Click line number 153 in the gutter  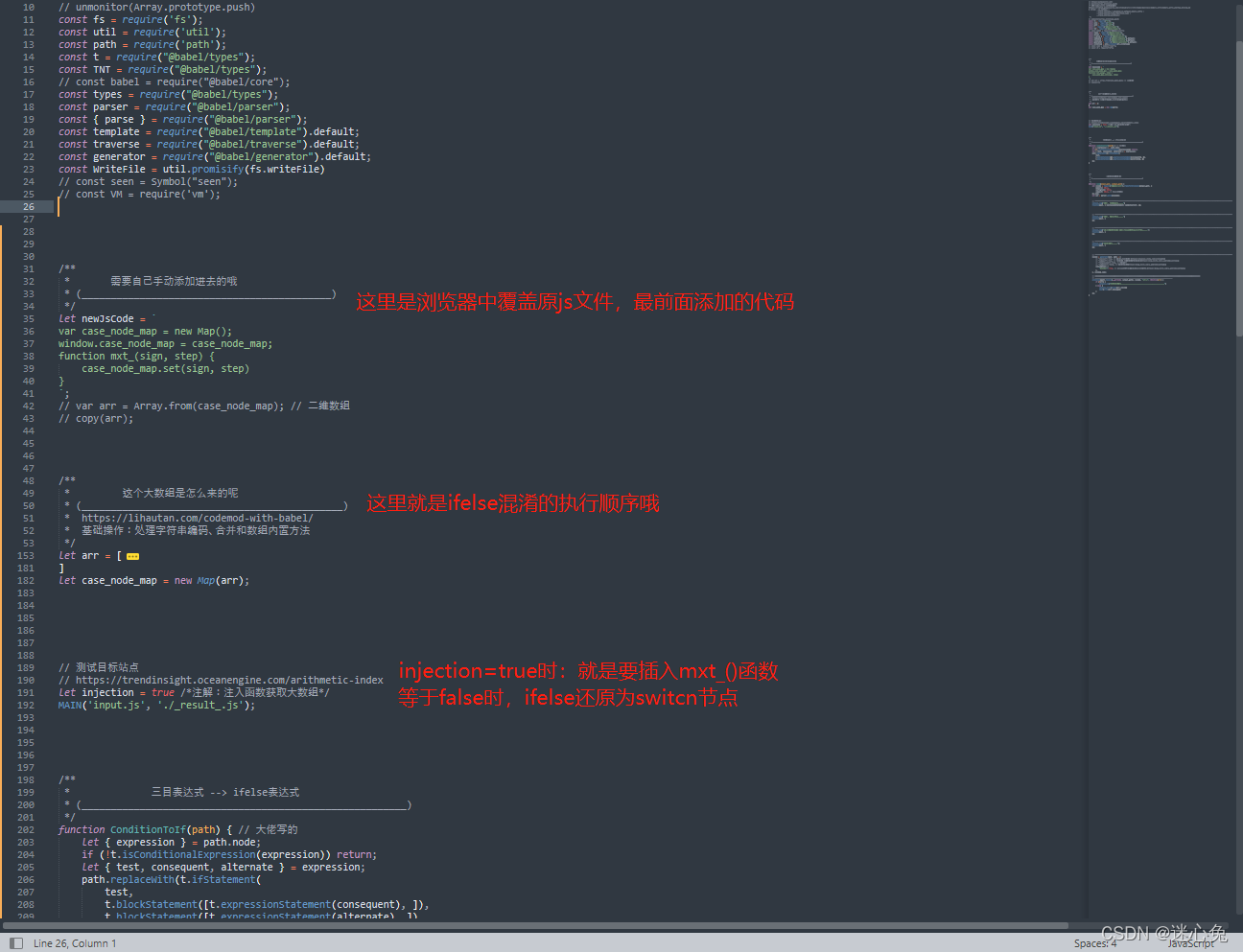click(26, 556)
